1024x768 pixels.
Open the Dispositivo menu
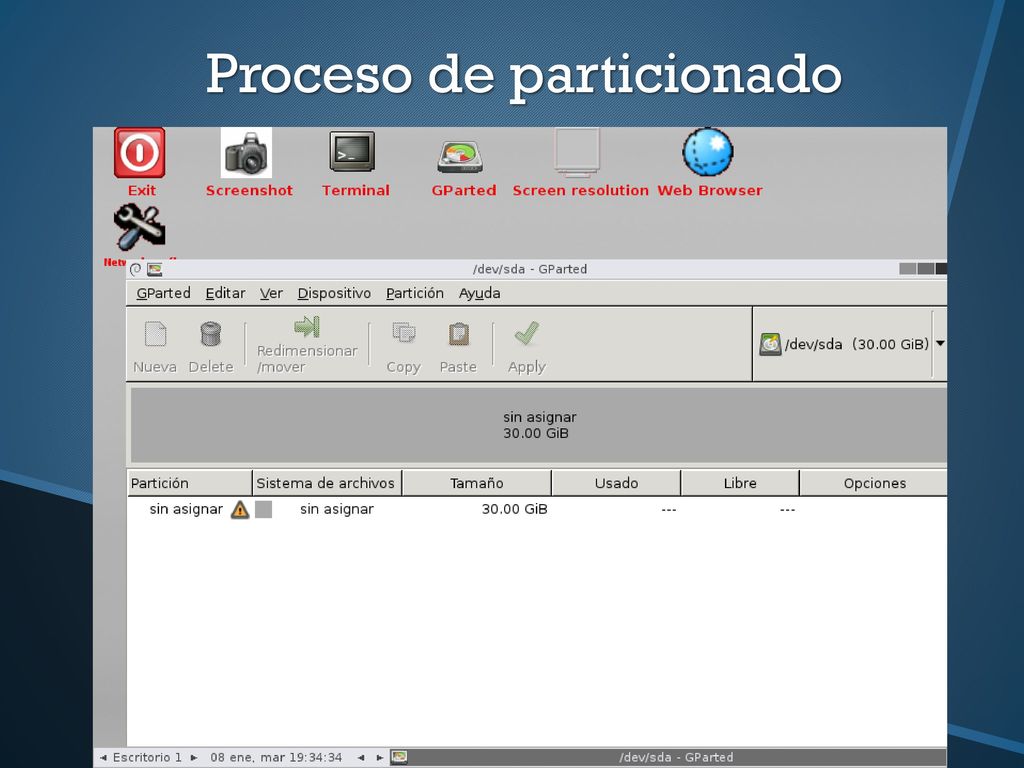[334, 293]
